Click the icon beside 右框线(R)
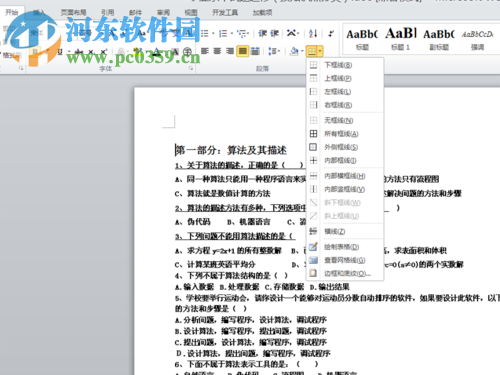Screen dimensions: 500x375 tap(313, 105)
